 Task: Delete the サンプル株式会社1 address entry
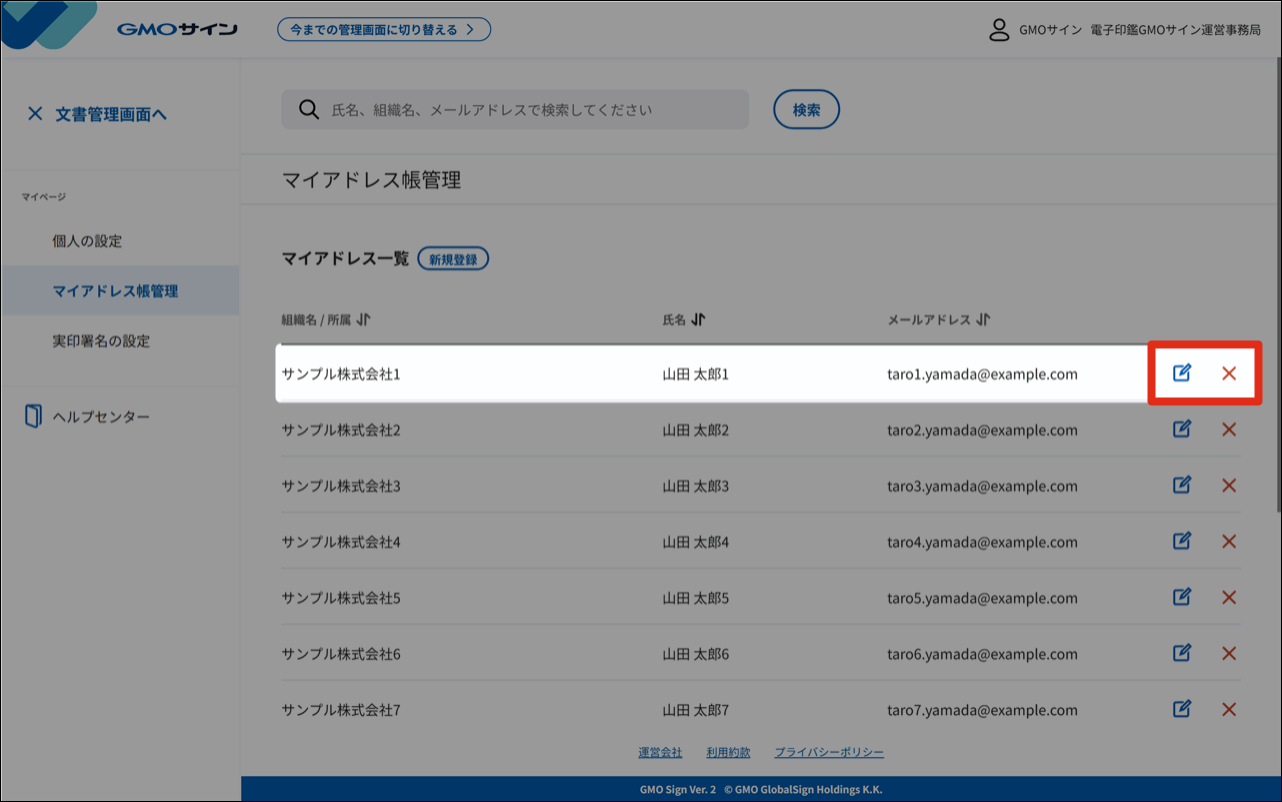[1229, 373]
